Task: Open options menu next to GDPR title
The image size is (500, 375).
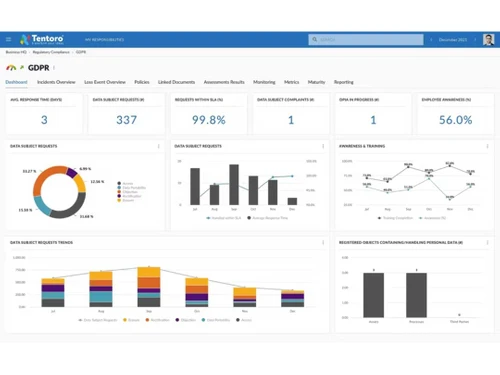Action: (54, 68)
